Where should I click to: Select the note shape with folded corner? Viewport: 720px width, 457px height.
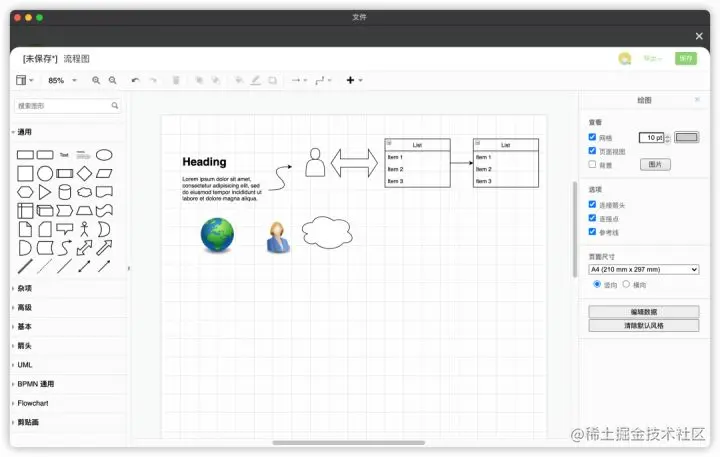pyautogui.click(x=25, y=229)
